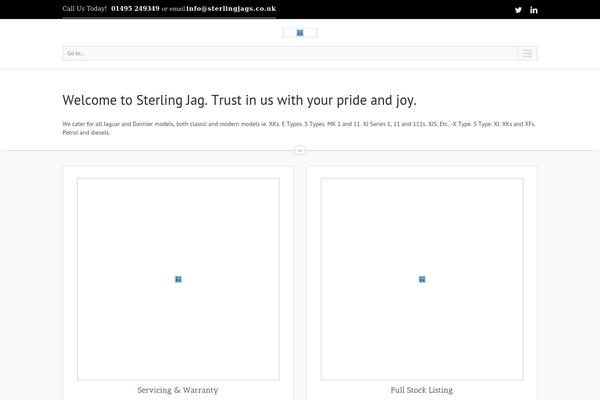The image size is (600, 400).
Task: Follow the Full Stock Listing heading link
Action: [x=422, y=390]
